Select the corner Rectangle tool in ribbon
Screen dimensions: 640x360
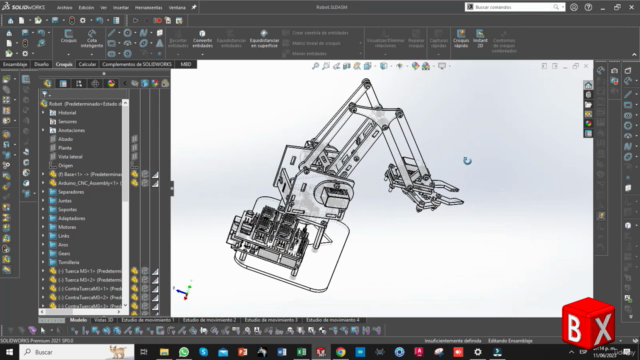point(111,43)
